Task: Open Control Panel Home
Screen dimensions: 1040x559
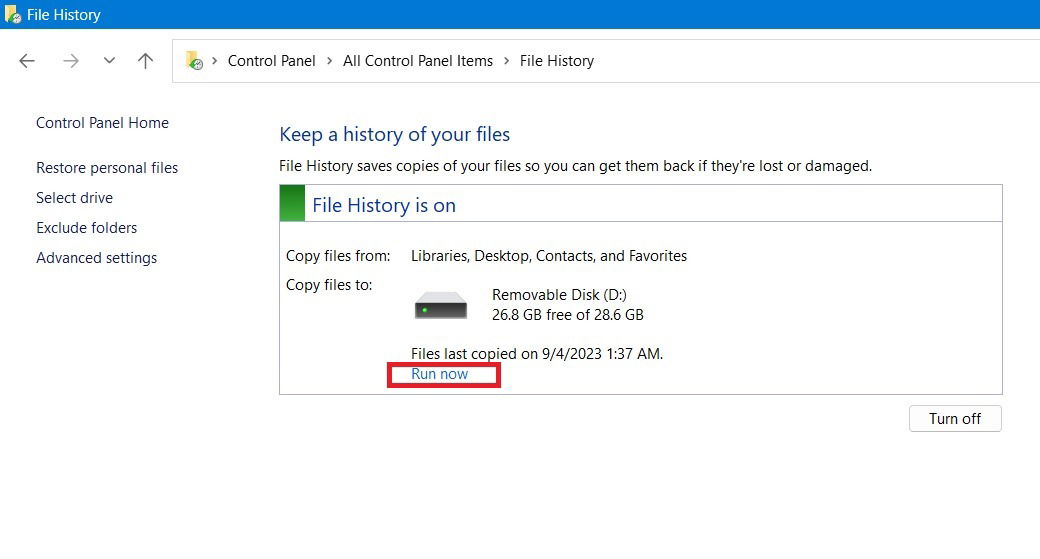Action: pos(102,123)
